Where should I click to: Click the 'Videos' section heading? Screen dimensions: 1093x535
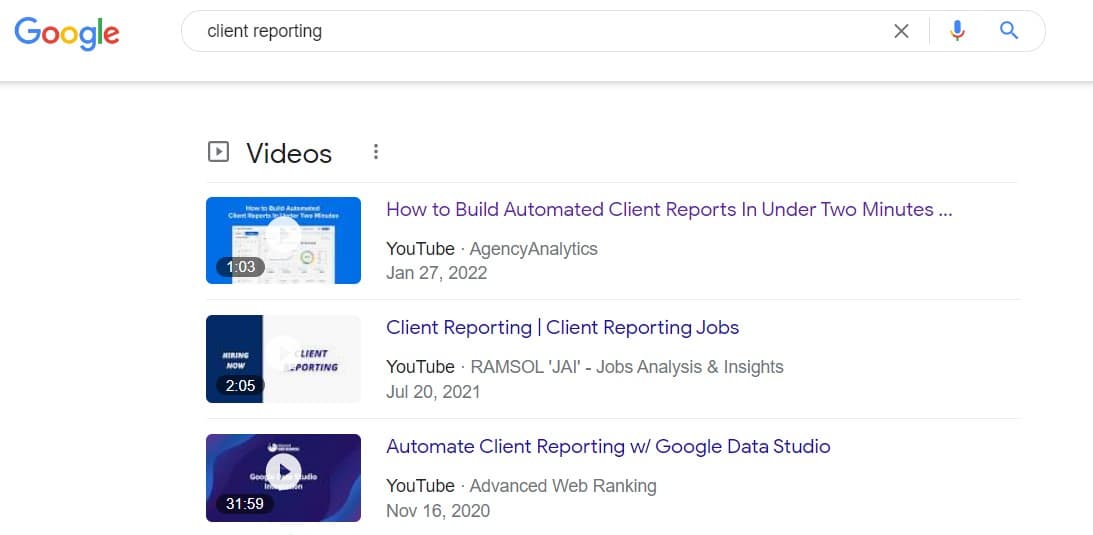click(x=289, y=153)
